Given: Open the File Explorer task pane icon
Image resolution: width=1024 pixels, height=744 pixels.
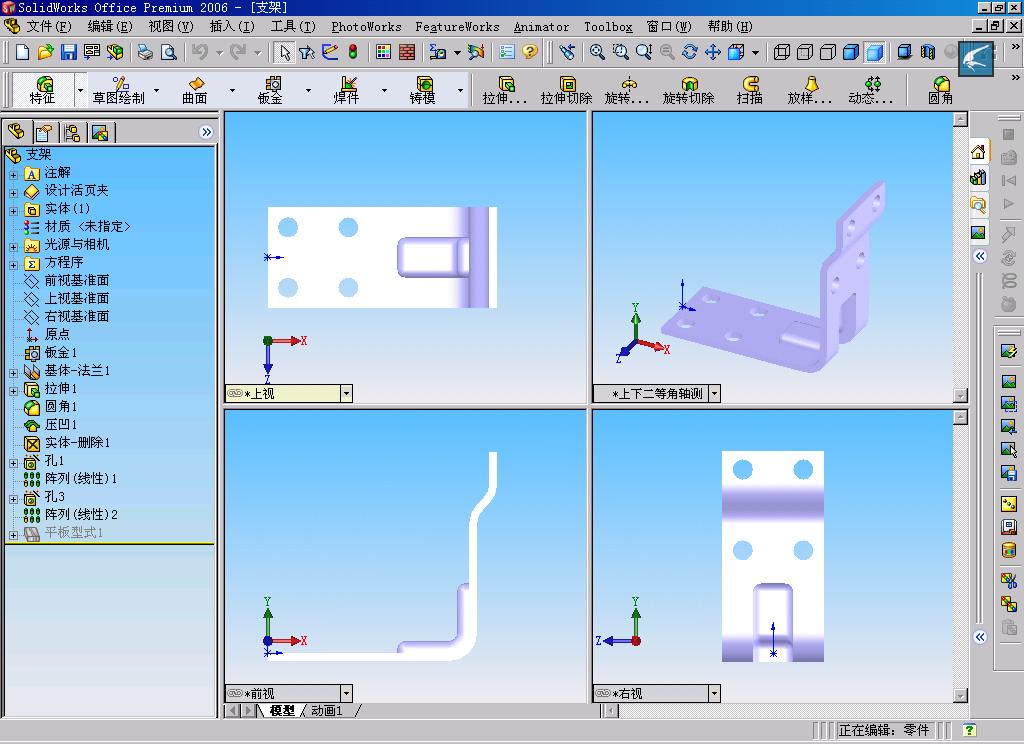Looking at the screenshot, I should [x=978, y=205].
